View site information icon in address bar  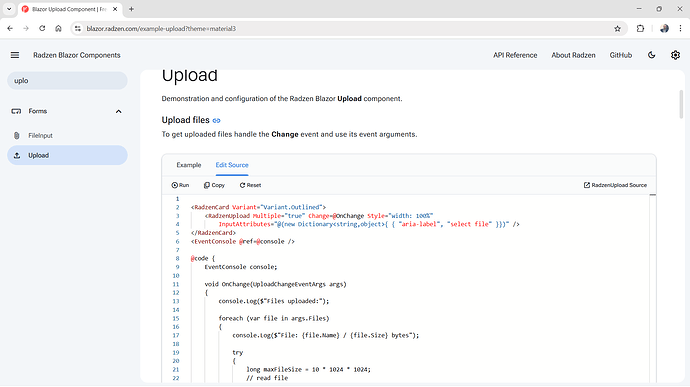click(x=78, y=29)
